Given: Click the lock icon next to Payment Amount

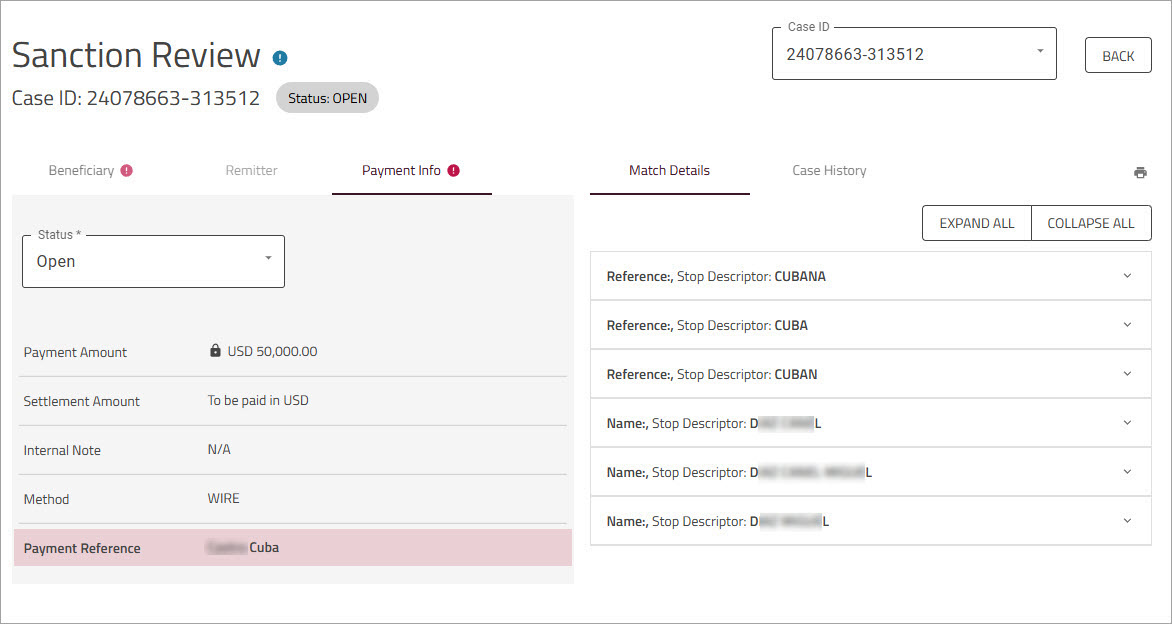Looking at the screenshot, I should tap(215, 351).
